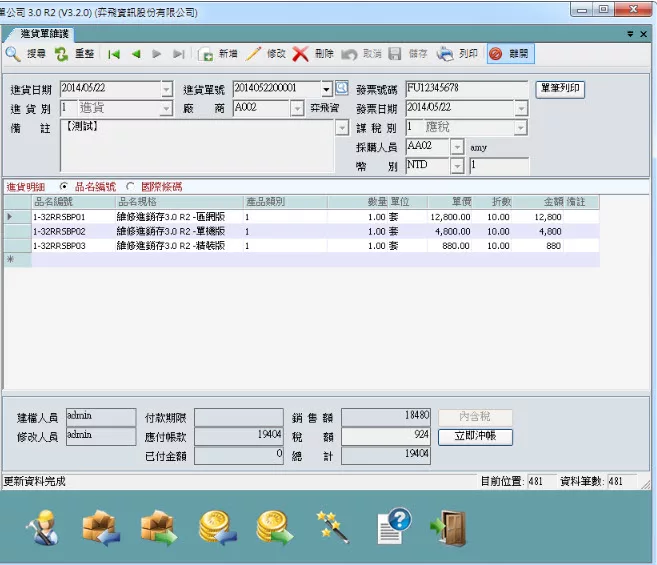Click the 列印 printer icon
This screenshot has width=657, height=565.
446,54
